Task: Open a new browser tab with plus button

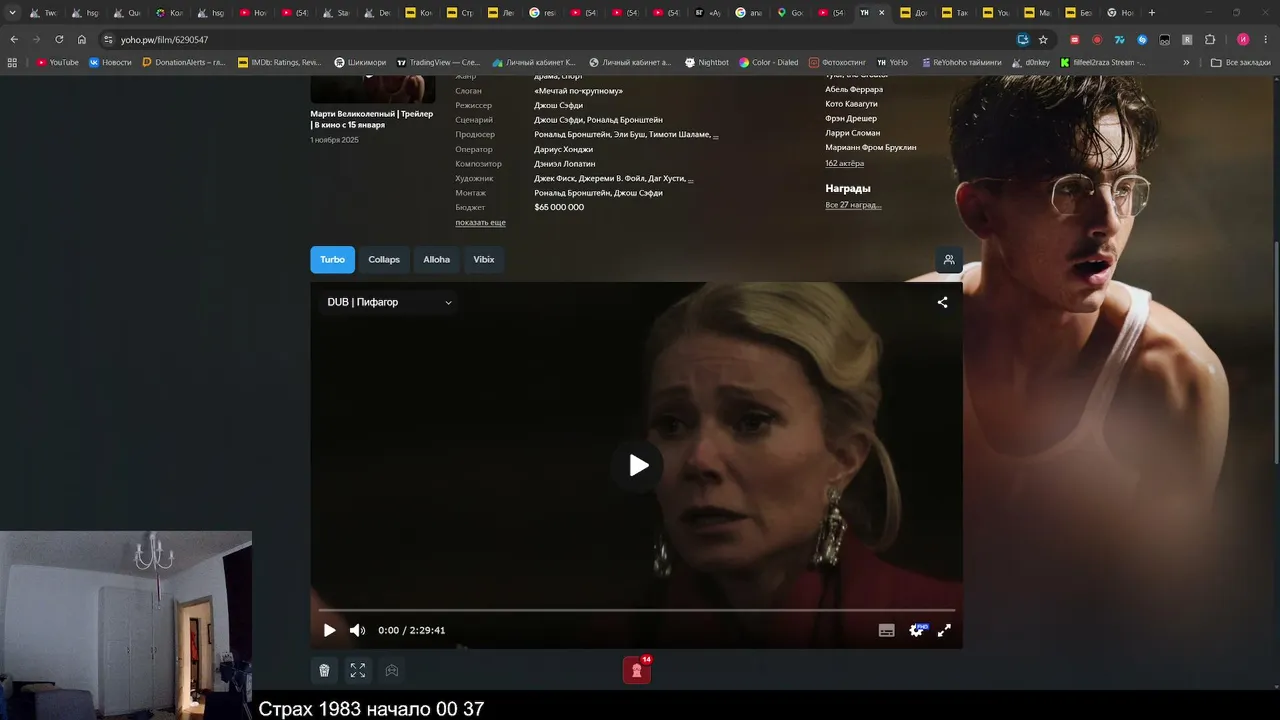Action: coord(1152,13)
